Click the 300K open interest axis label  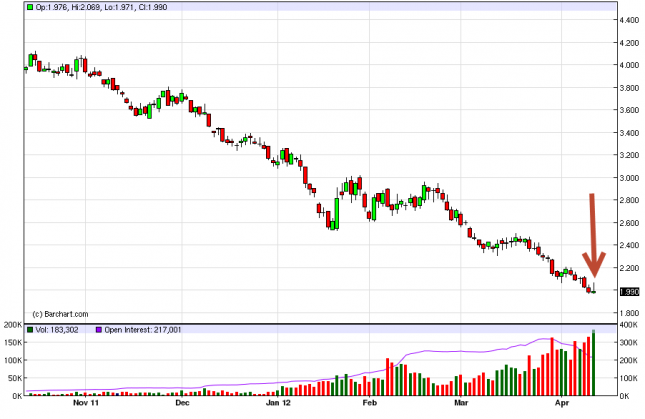click(629, 343)
